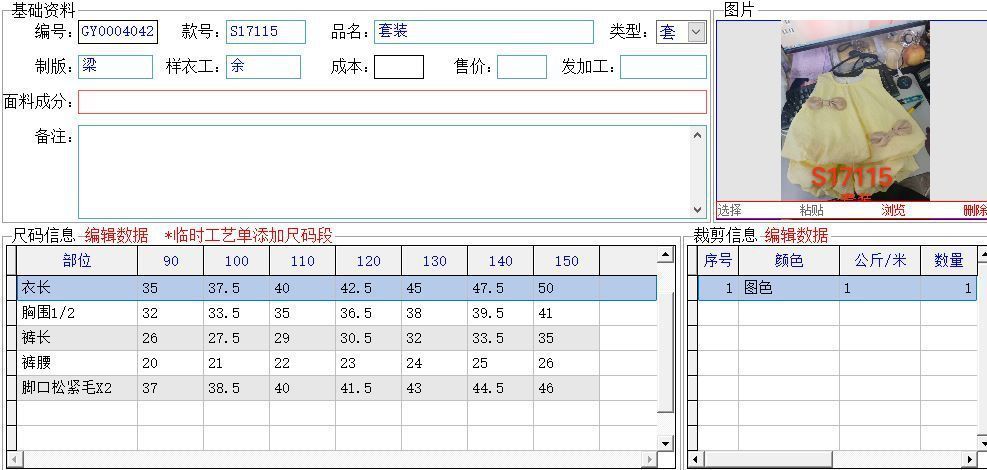The image size is (987, 470).
Task: Click value 44.5 in 脚口松紧毛X2 row
Action: (501, 388)
